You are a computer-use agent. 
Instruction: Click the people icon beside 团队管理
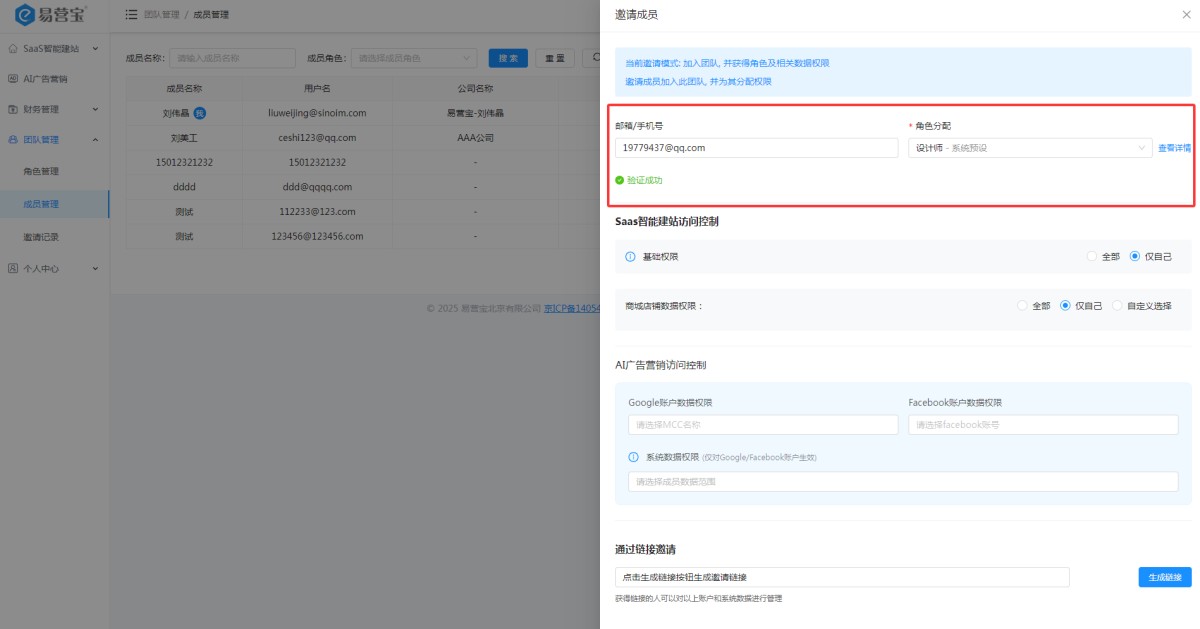pyautogui.click(x=13, y=140)
